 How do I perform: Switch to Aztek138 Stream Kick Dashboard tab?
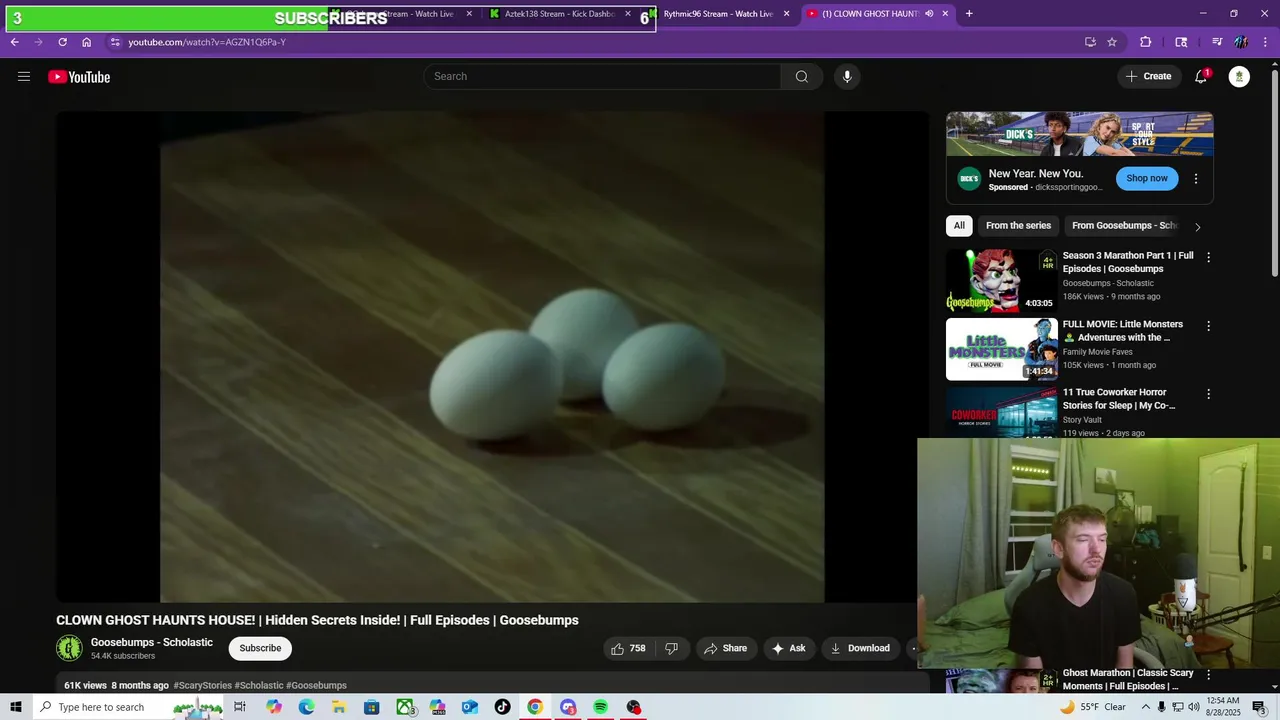tap(560, 14)
